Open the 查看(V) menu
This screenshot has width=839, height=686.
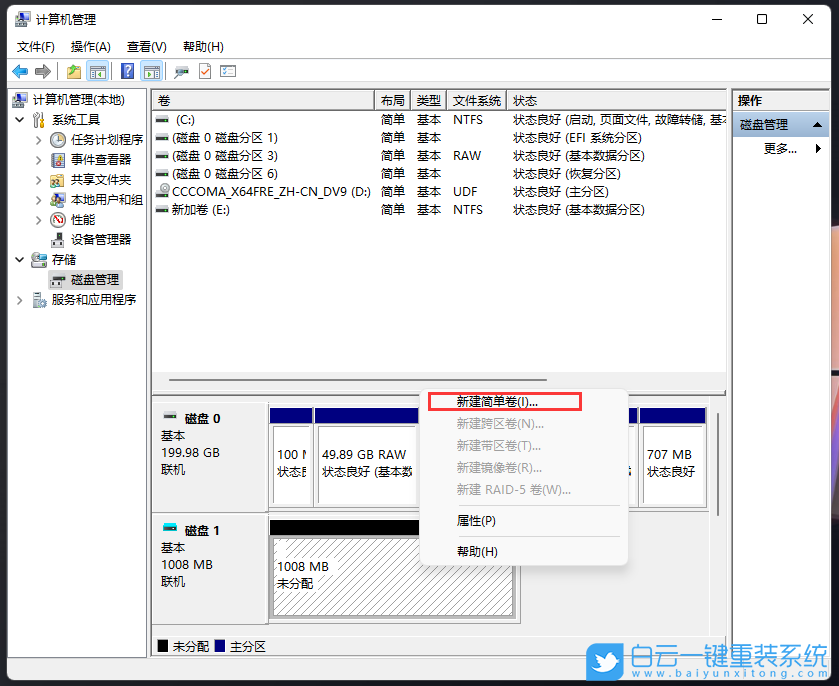click(x=146, y=46)
